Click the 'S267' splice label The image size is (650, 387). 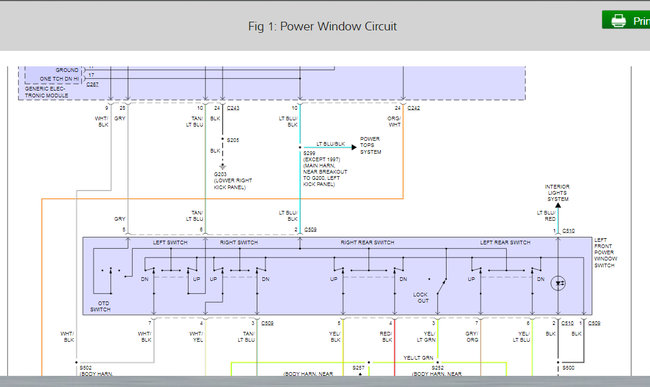pos(359,368)
